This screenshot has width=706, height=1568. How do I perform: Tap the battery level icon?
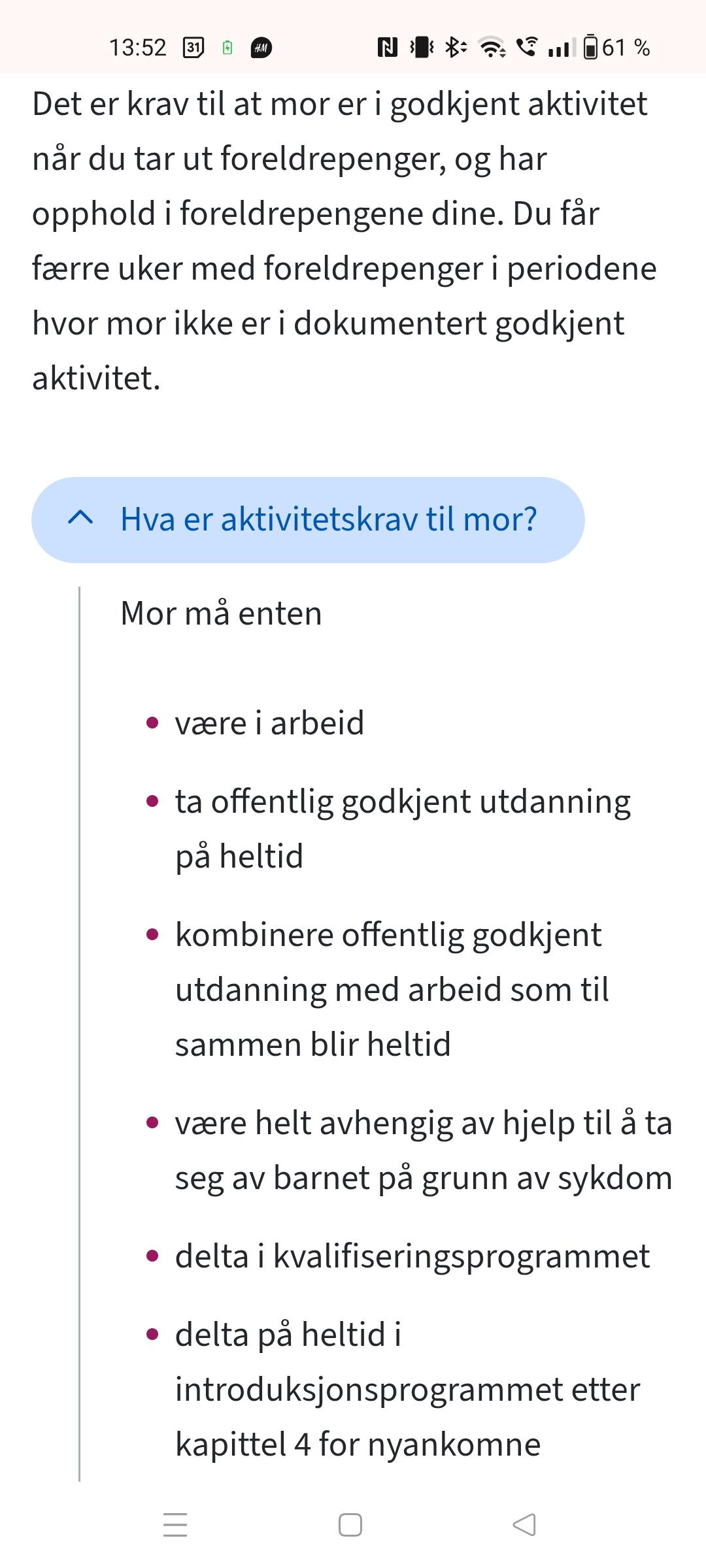[x=590, y=48]
